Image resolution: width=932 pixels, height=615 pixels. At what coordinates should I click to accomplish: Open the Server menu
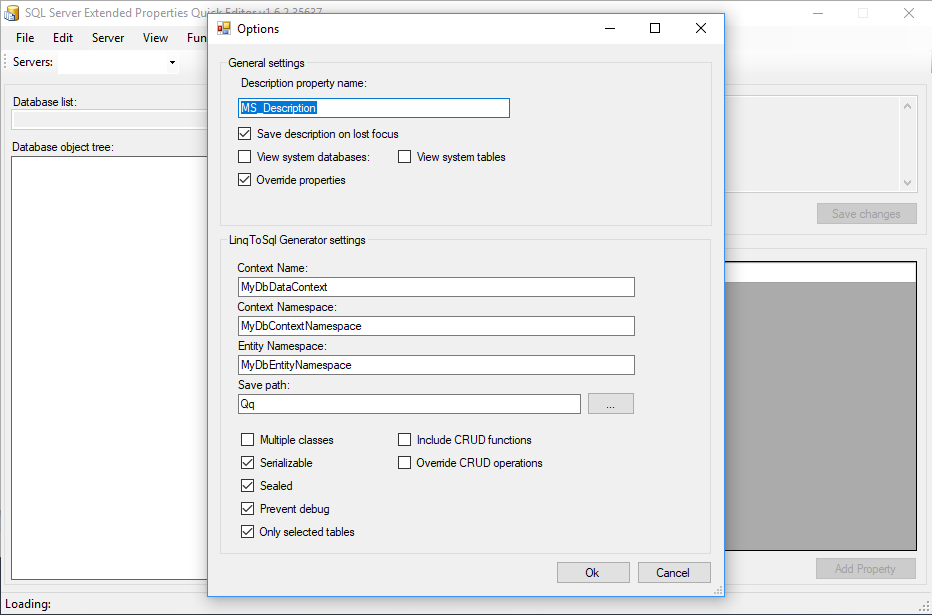point(108,38)
